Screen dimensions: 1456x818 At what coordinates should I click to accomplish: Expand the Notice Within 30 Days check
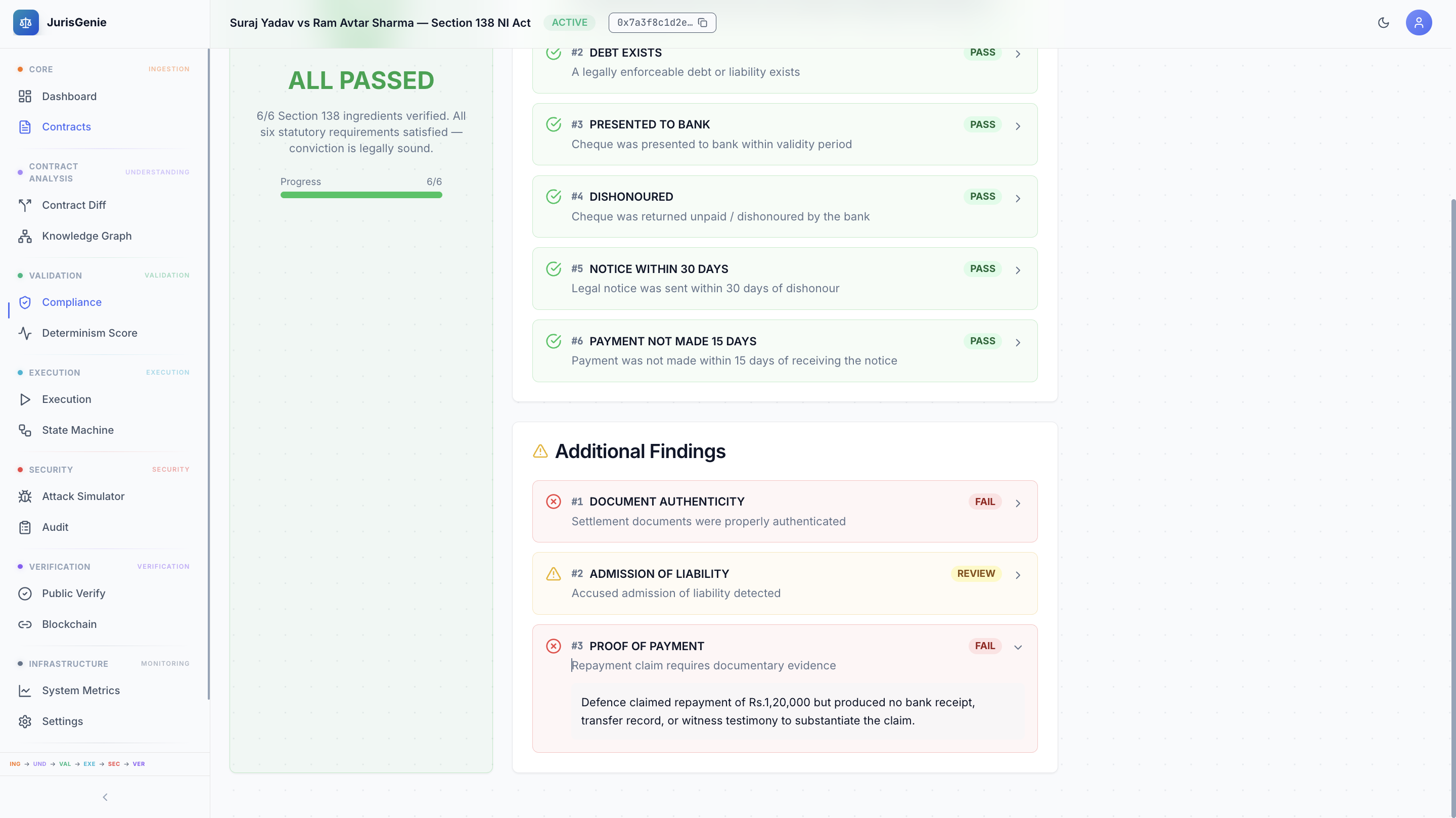[x=1017, y=270]
